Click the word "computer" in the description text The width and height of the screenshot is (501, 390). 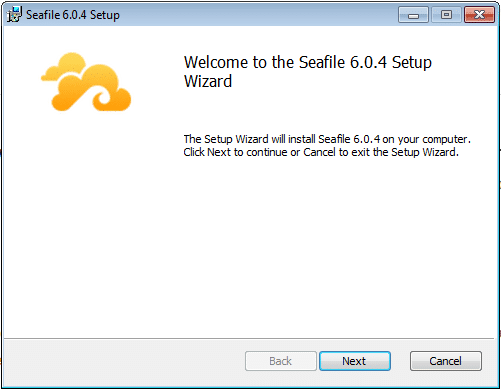[445, 139]
